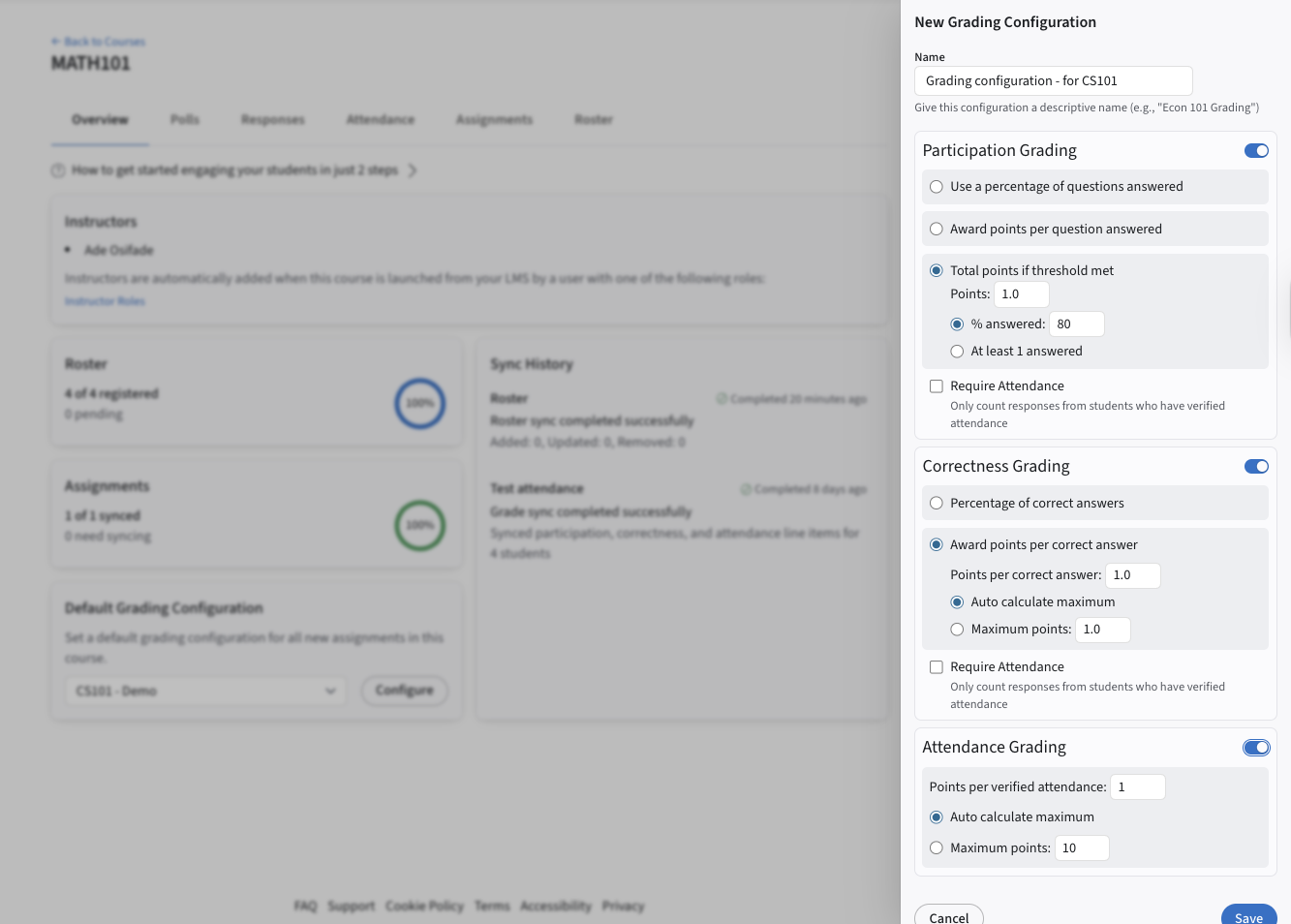Choose Maximum points radio under Correctness Grading
This screenshot has width=1291, height=924.
click(x=957, y=630)
